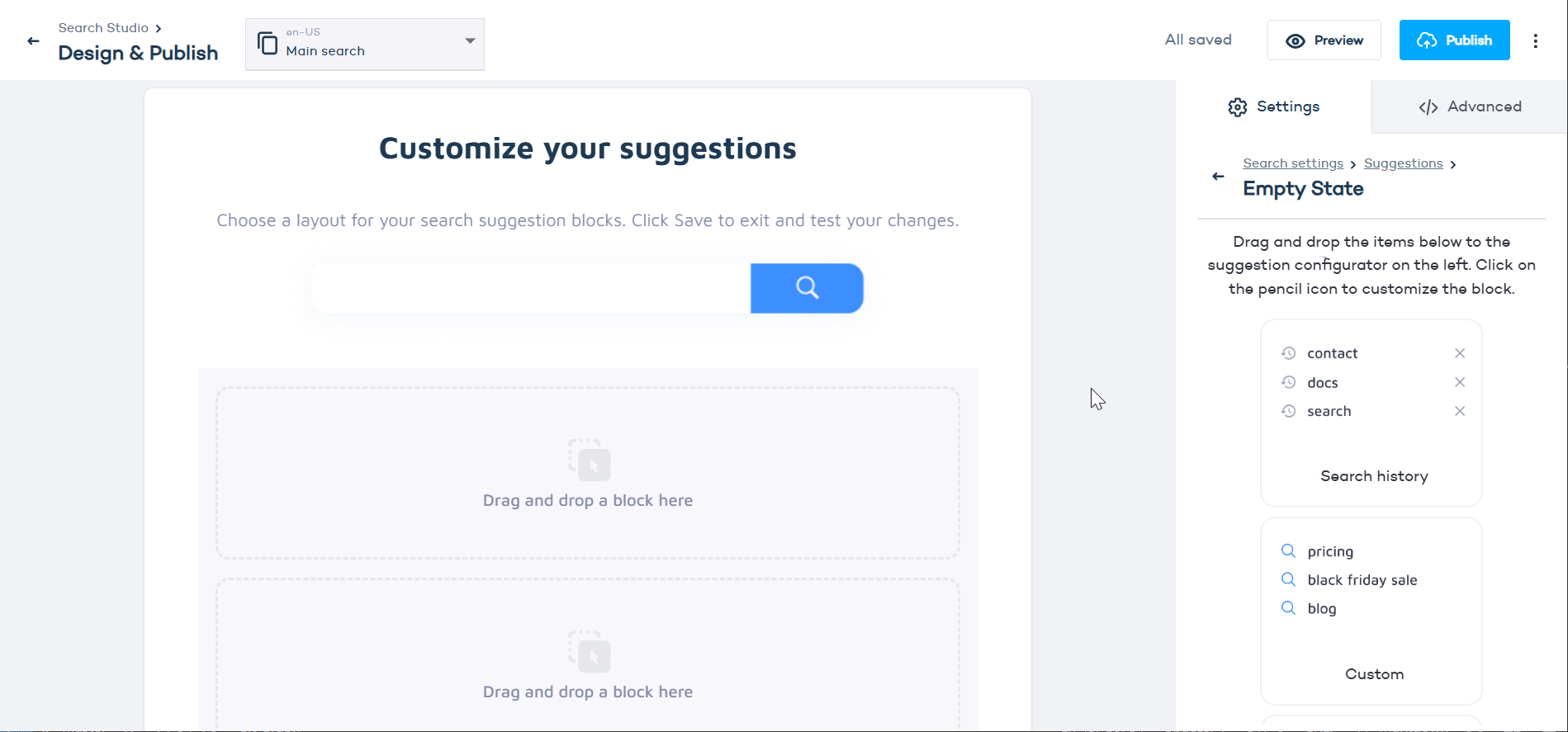Click the back arrow beside Design & Publish
This screenshot has width=1568, height=732.
[32, 40]
